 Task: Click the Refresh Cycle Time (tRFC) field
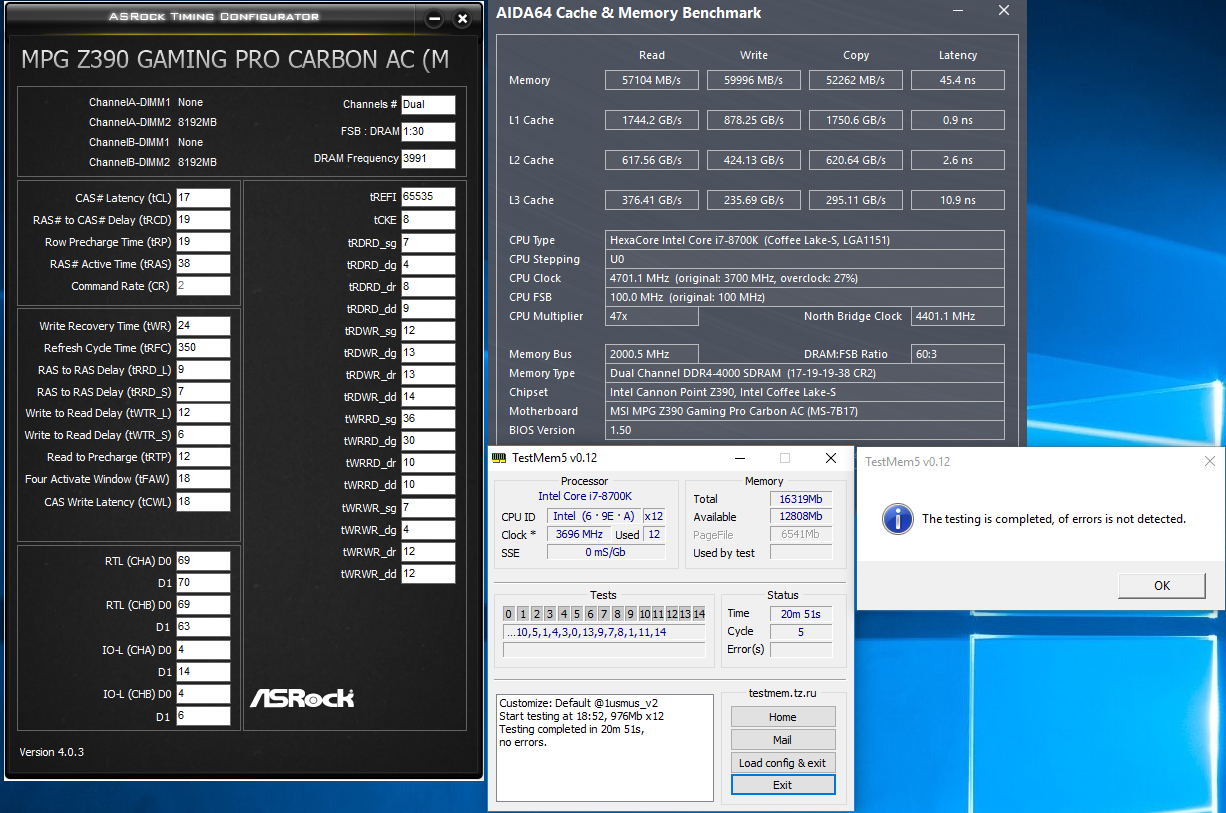click(203, 348)
